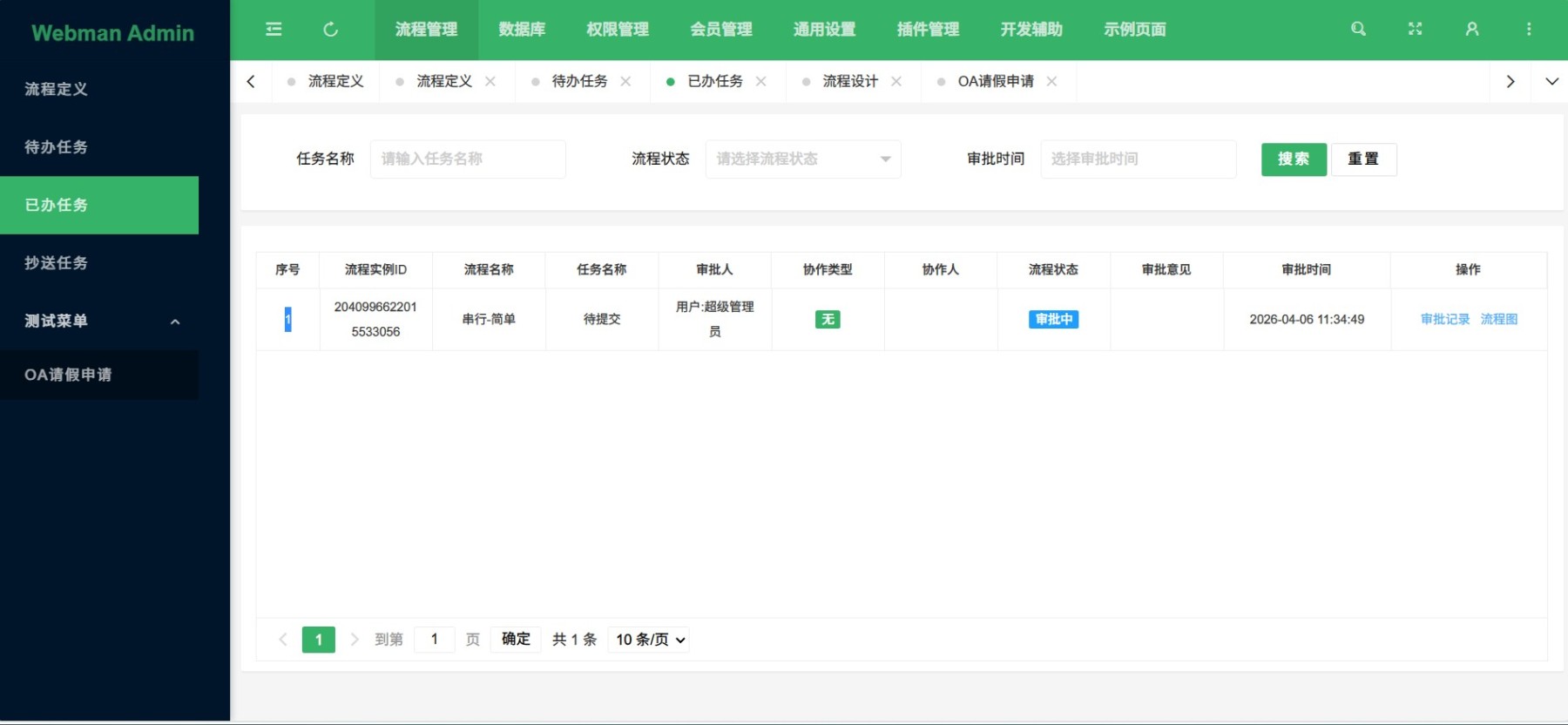
Task: Click the refresh icon in the top bar
Action: (x=330, y=30)
